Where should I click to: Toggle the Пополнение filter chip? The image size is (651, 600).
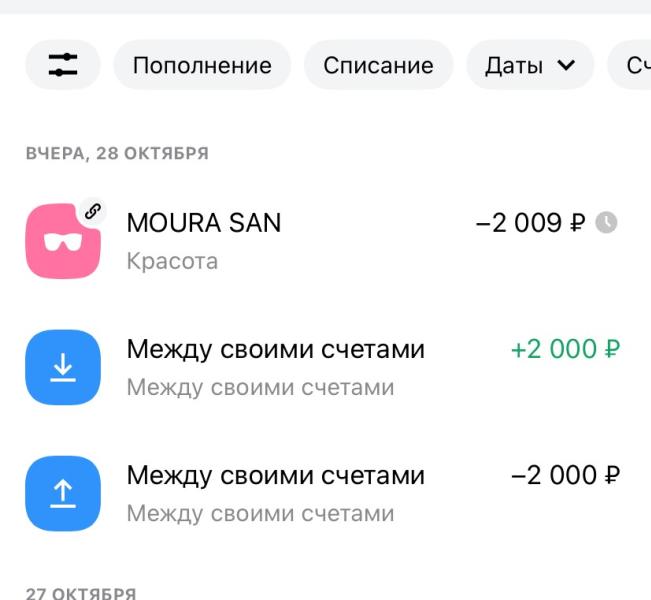pyautogui.click(x=202, y=66)
